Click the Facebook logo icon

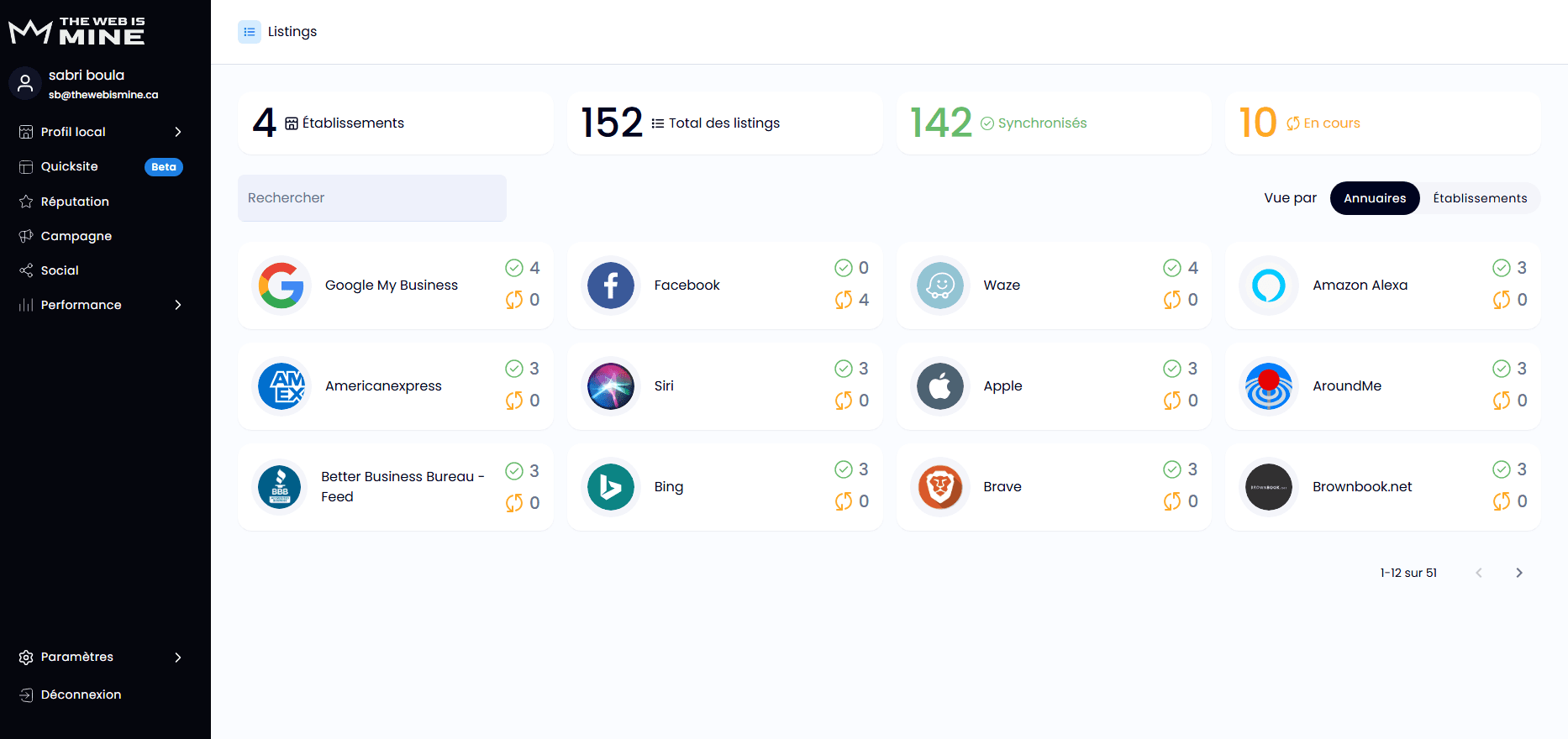coord(611,286)
